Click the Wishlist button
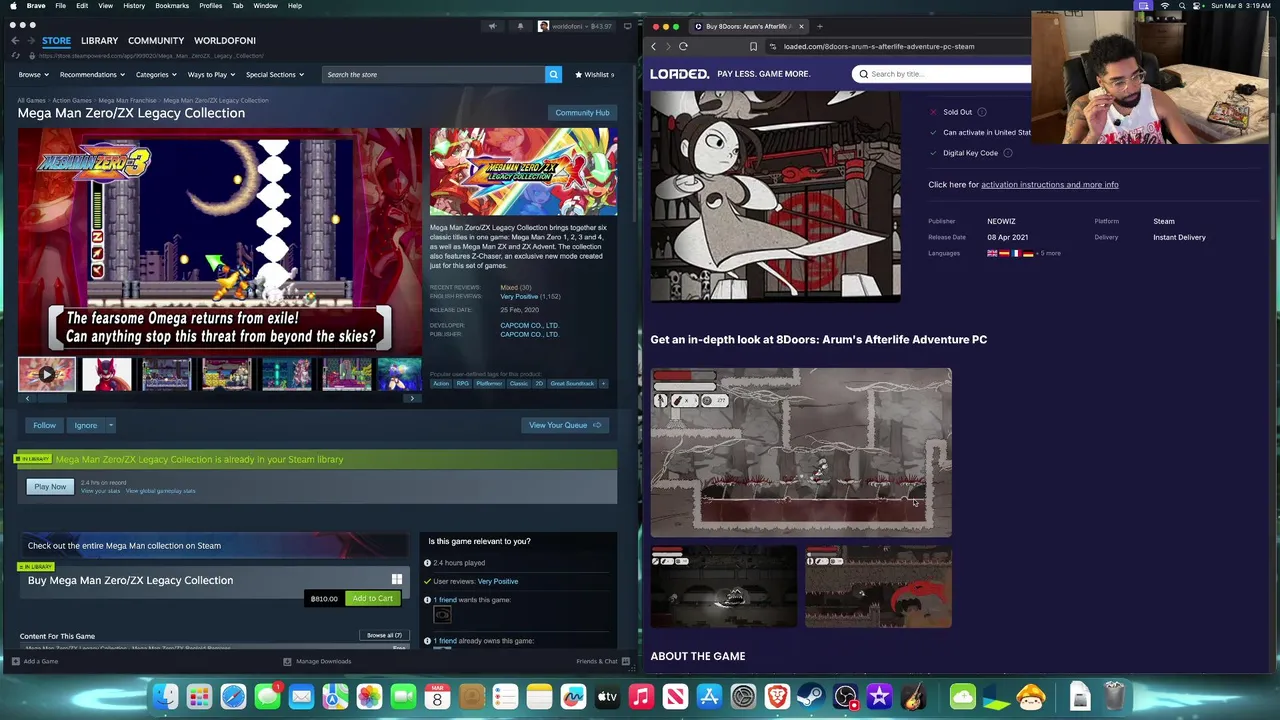Image resolution: width=1280 pixels, height=720 pixels. (594, 74)
